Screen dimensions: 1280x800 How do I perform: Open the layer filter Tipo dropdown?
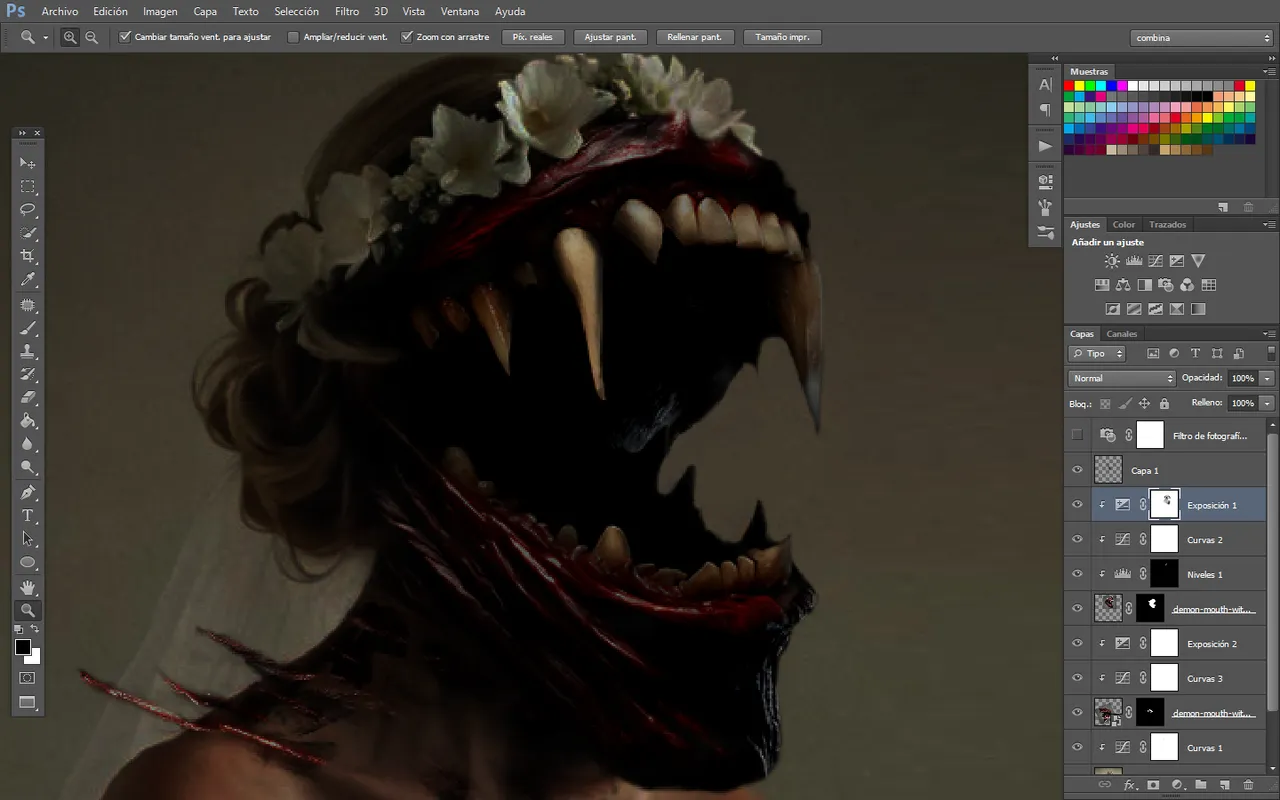[x=1097, y=353]
